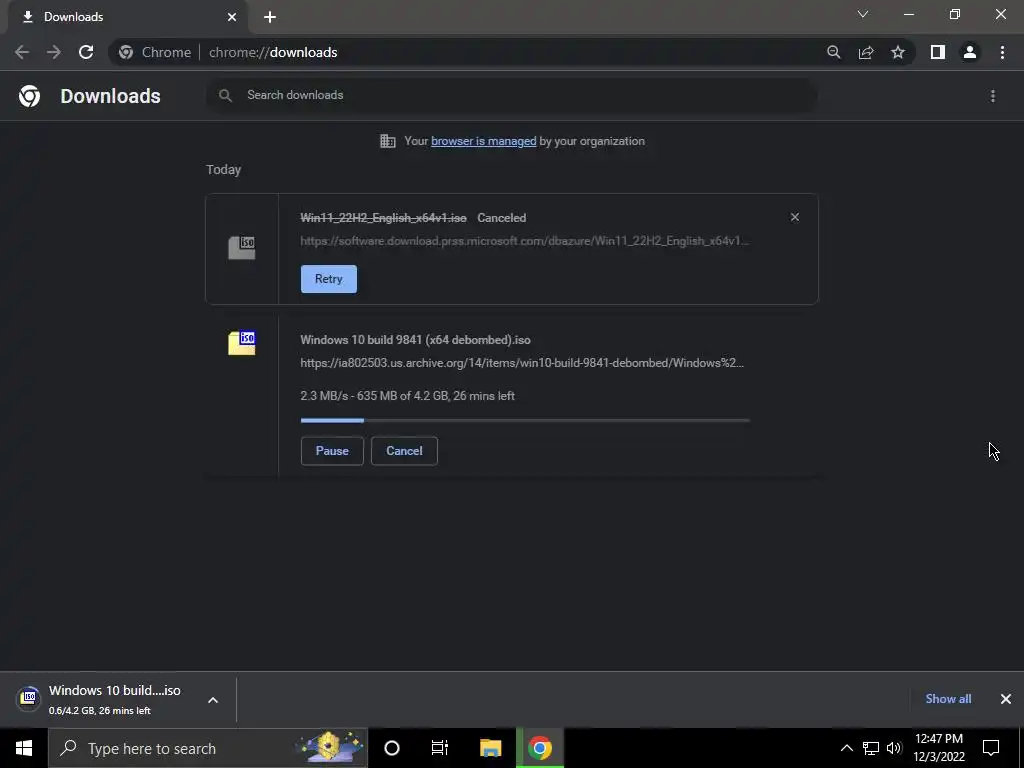Click the managed organization building icon

388,141
